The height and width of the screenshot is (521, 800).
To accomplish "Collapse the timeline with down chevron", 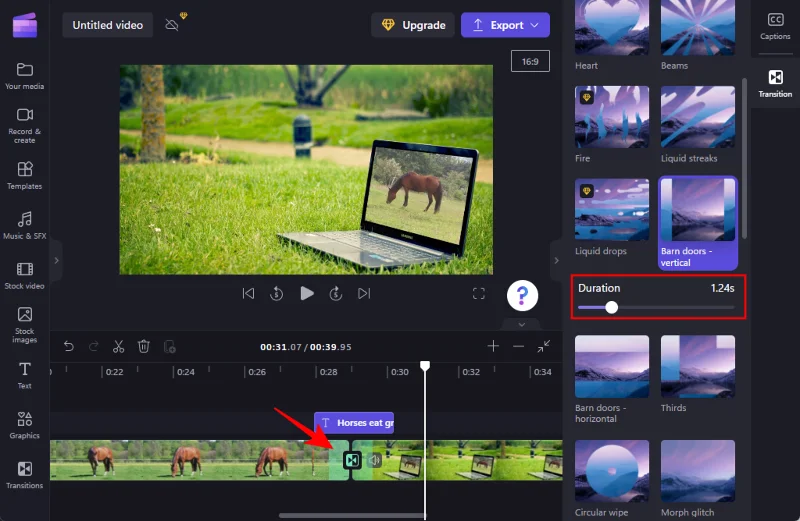I will click(521, 325).
